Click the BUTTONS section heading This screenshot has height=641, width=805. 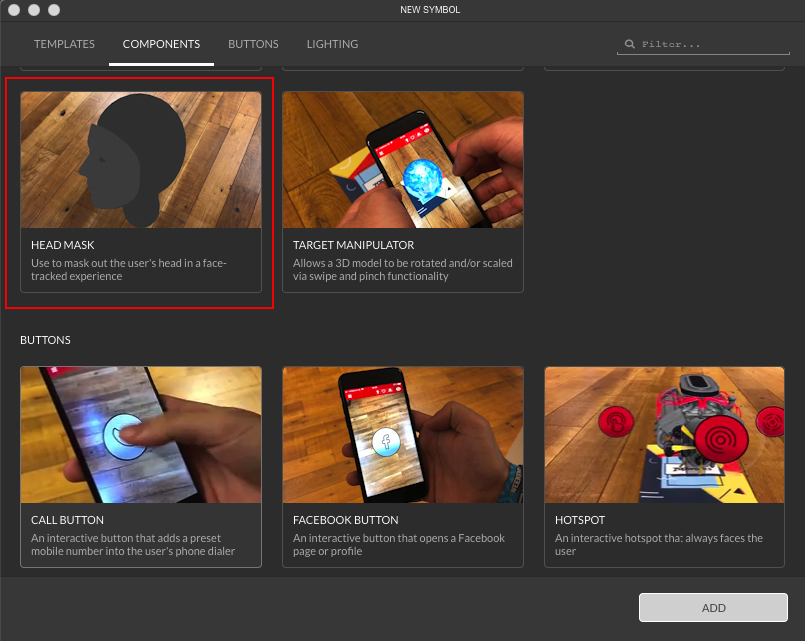point(45,340)
